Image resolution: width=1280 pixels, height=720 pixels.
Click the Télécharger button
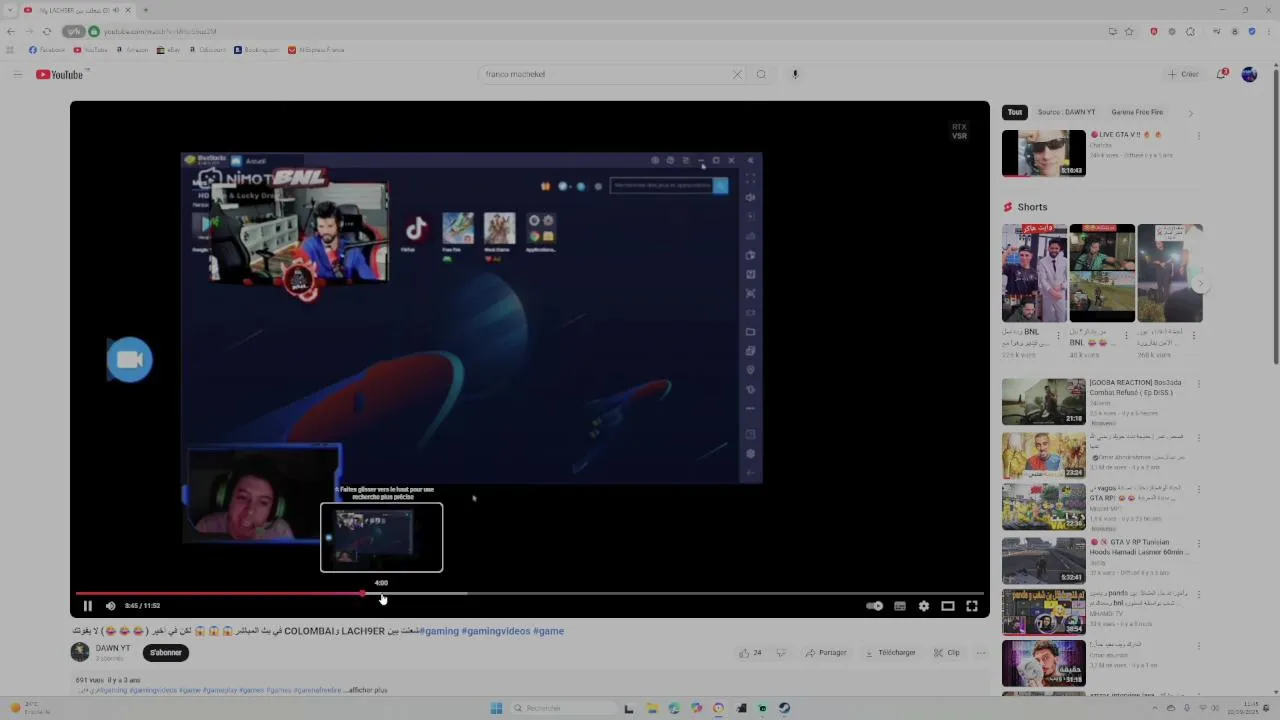[890, 653]
